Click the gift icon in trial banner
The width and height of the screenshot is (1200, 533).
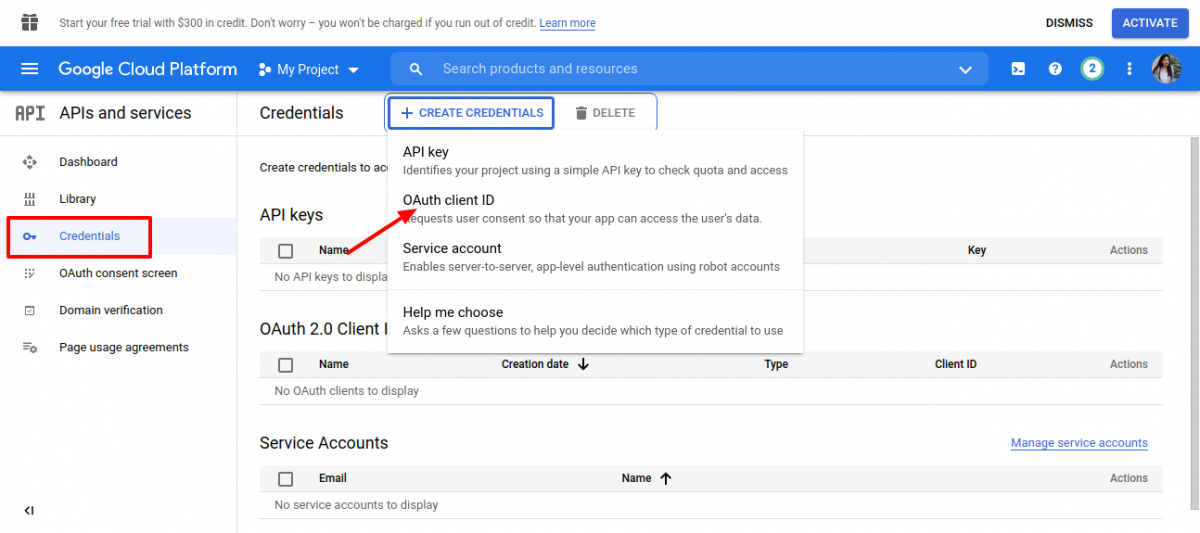click(29, 22)
